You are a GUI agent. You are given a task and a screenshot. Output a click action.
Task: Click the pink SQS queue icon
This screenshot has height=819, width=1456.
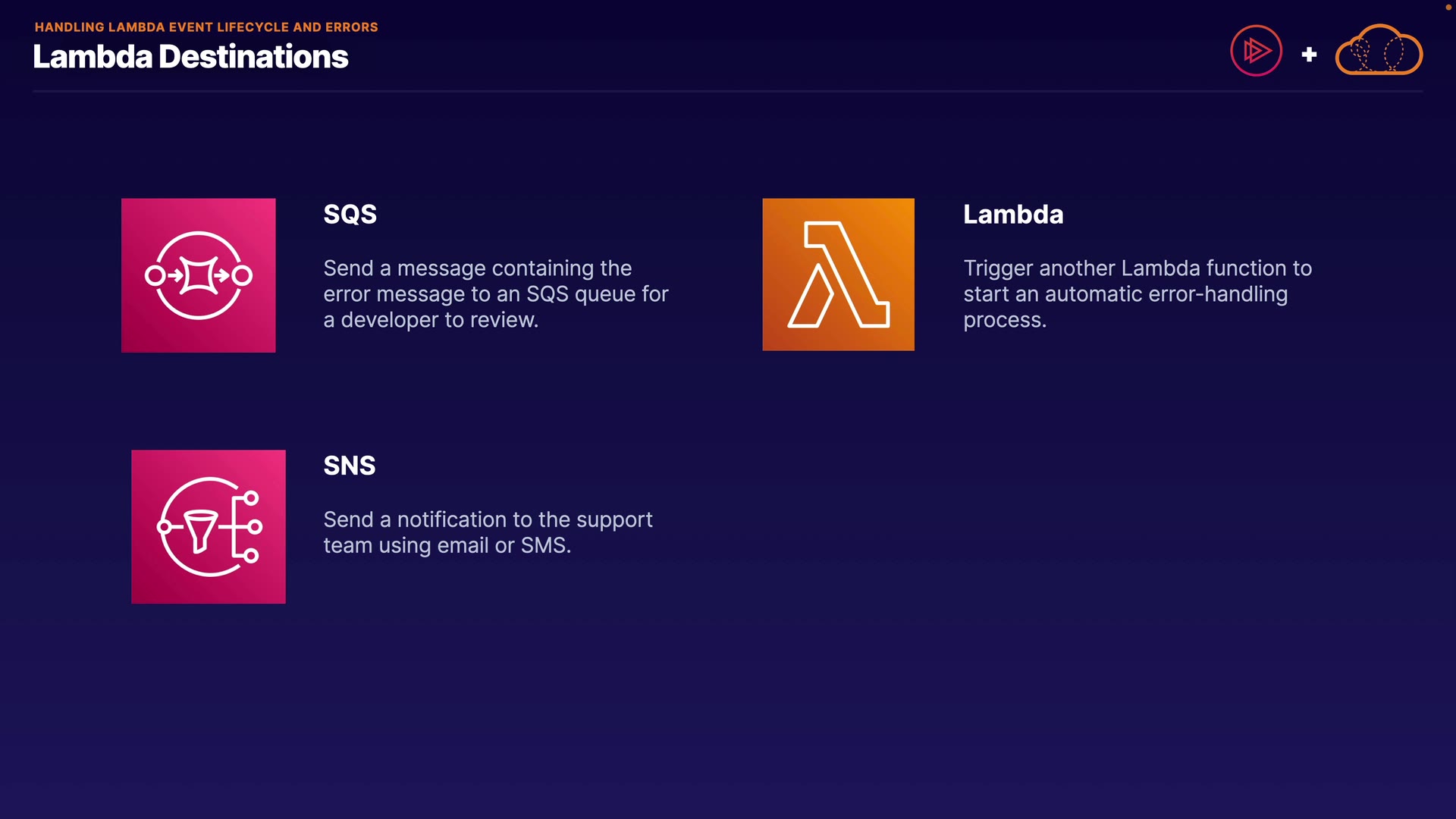199,275
